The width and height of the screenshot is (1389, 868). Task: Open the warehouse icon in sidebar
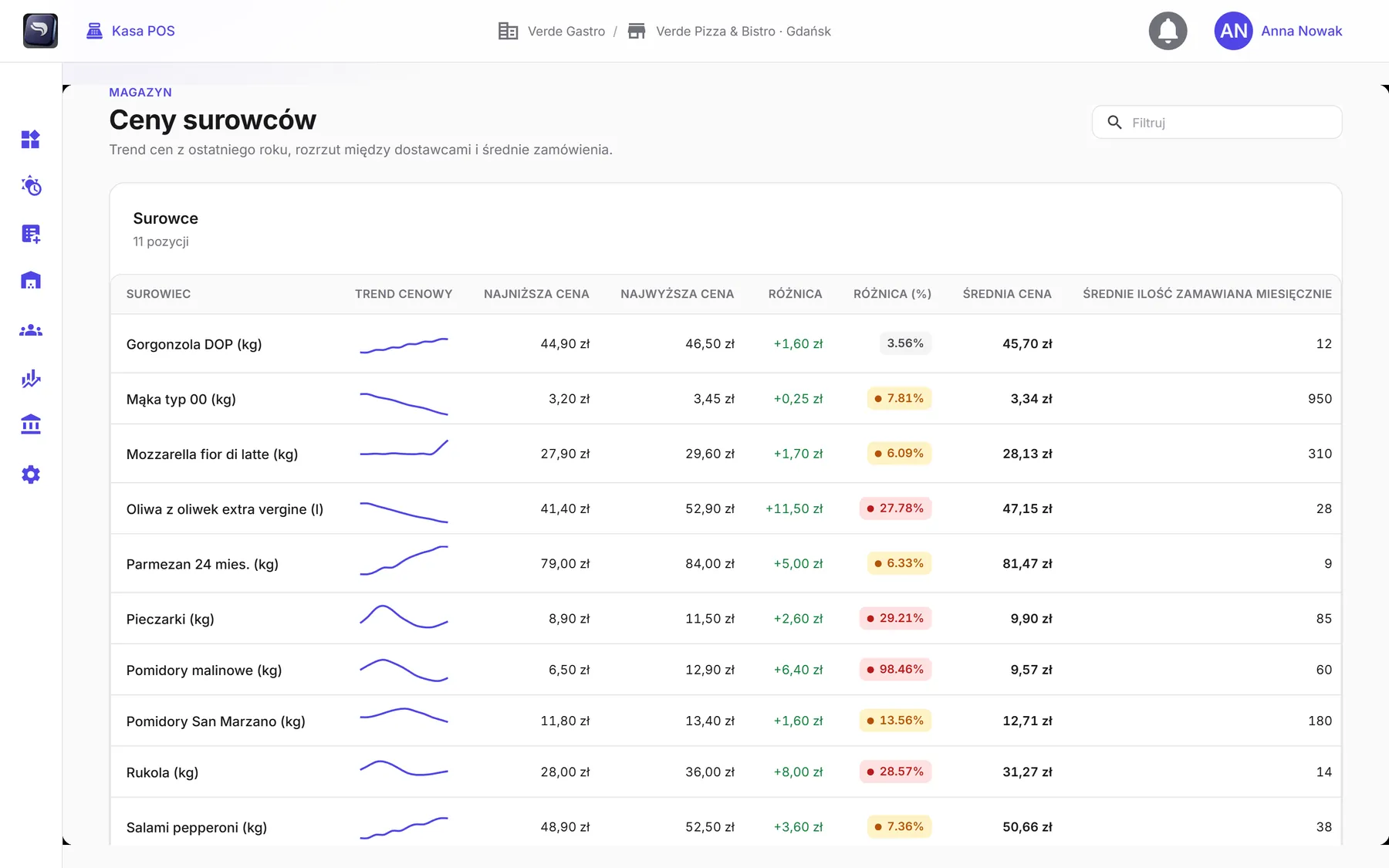pos(31,280)
